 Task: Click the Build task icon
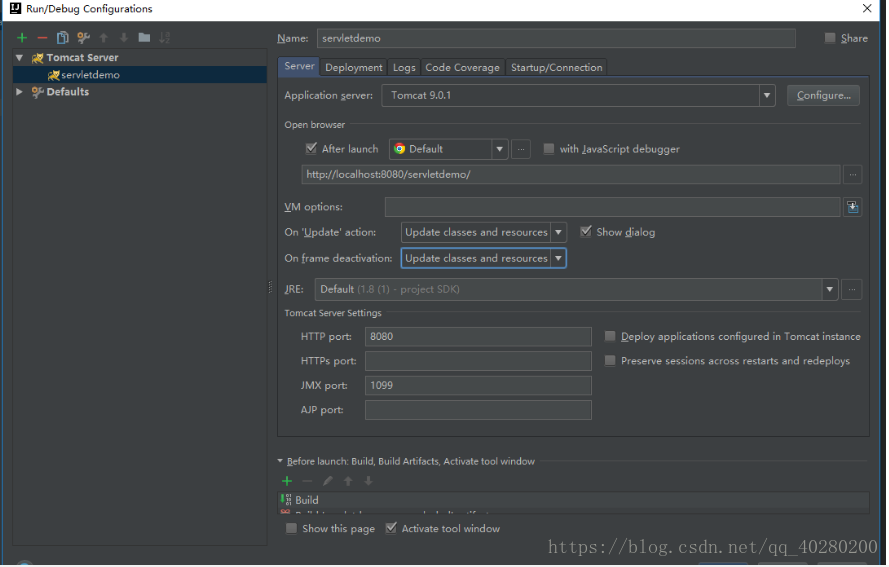[x=286, y=500]
